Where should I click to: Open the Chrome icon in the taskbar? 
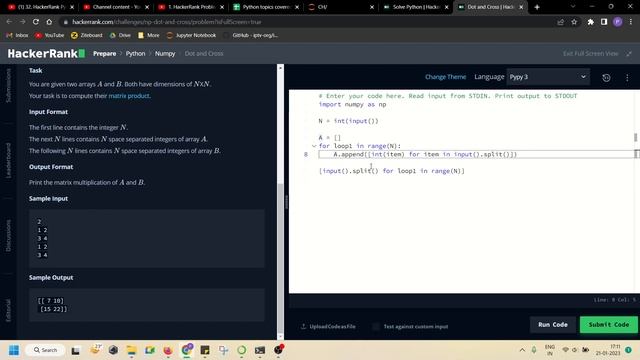point(187,350)
